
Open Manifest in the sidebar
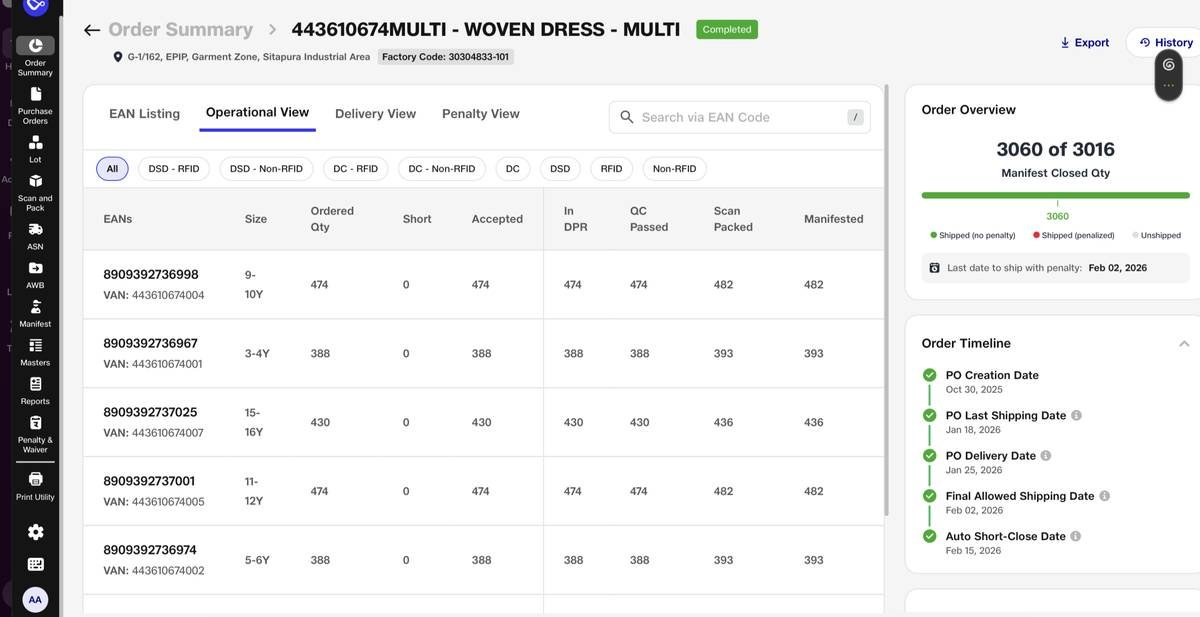tap(35, 313)
